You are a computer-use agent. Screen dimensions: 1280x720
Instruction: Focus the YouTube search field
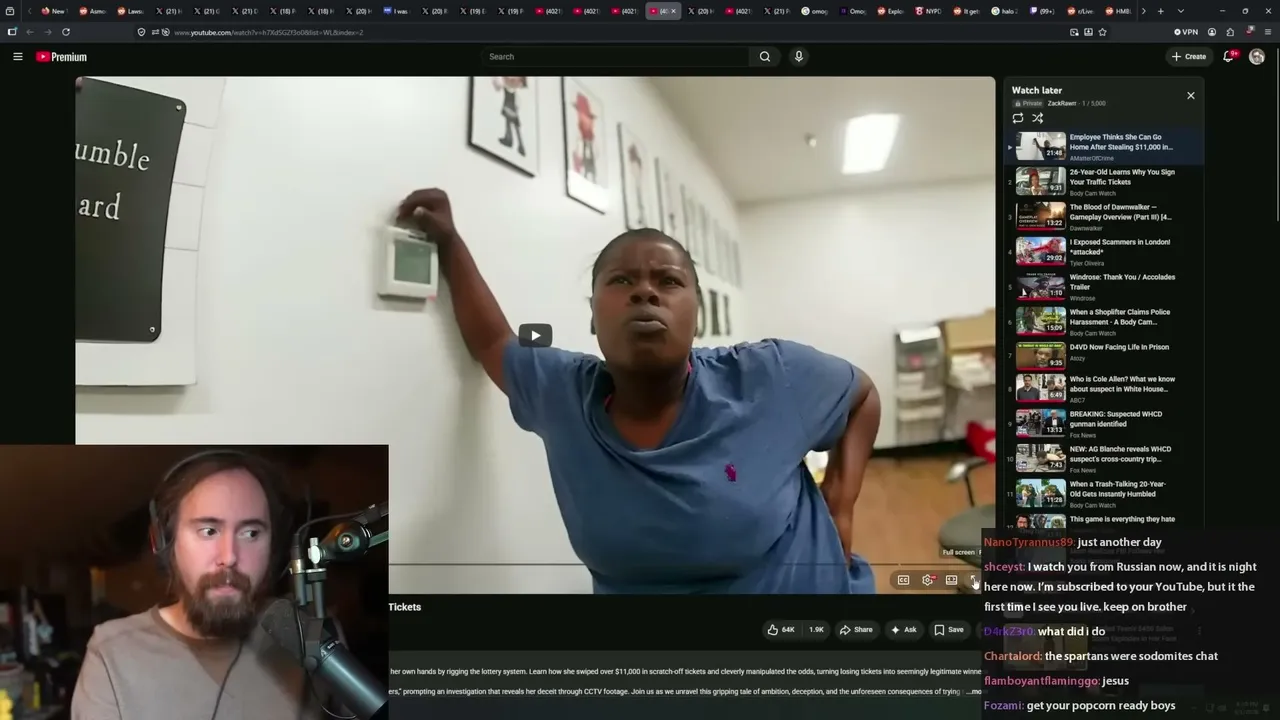(x=615, y=57)
